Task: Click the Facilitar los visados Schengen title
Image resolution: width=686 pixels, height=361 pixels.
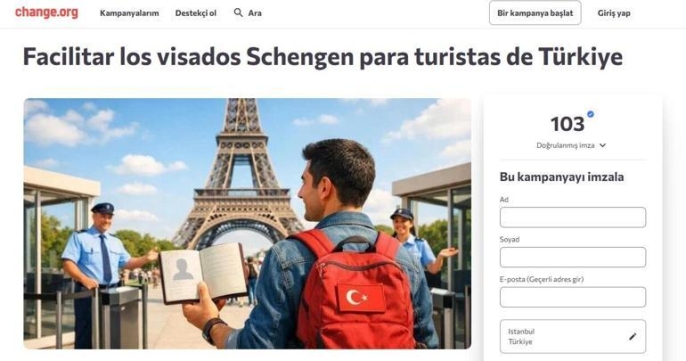Action: pyautogui.click(x=322, y=57)
